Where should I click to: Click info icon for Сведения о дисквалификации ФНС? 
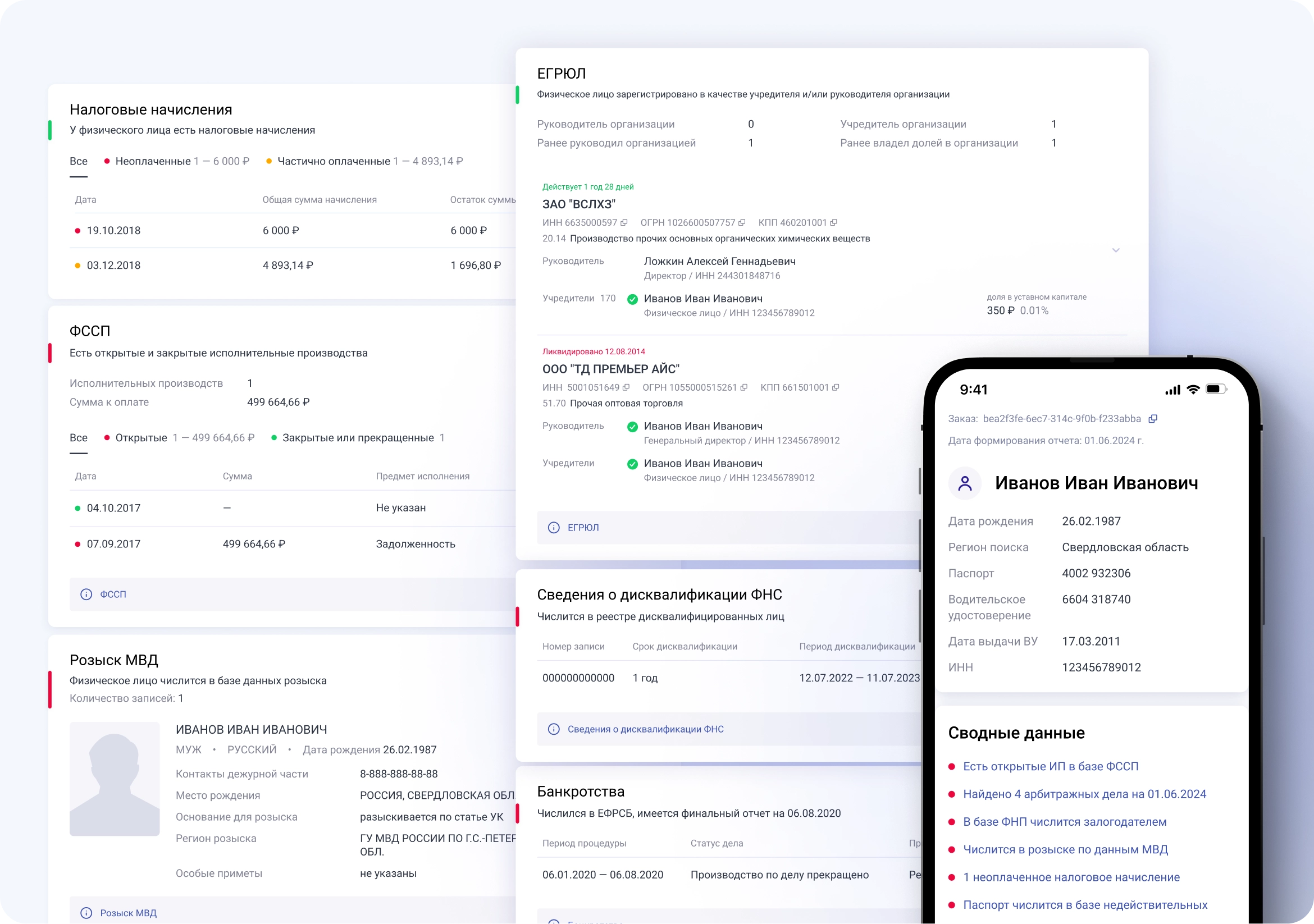click(x=553, y=729)
